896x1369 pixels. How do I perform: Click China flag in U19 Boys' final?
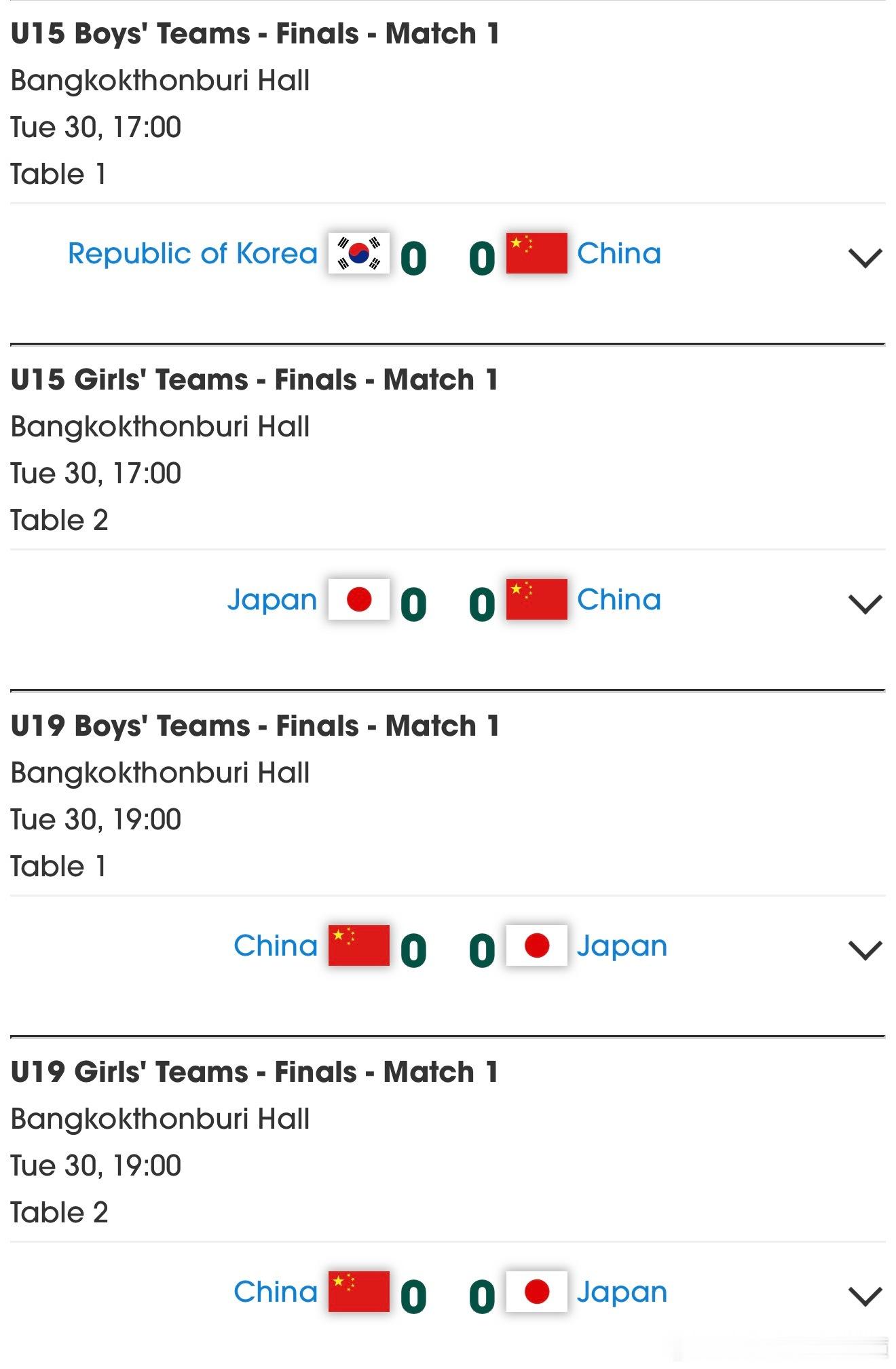pyautogui.click(x=358, y=945)
